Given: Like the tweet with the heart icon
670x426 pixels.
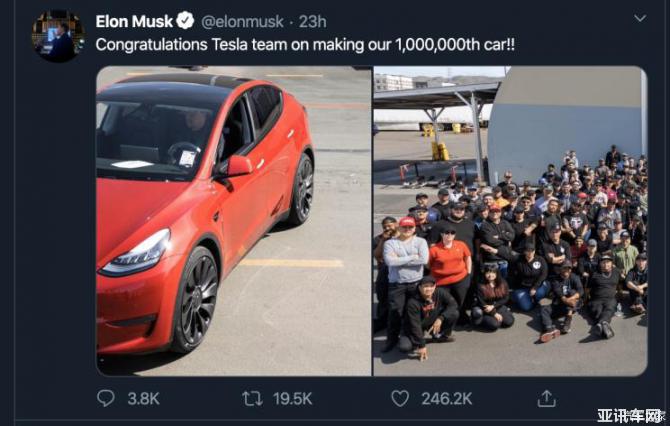Looking at the screenshot, I should click(400, 398).
